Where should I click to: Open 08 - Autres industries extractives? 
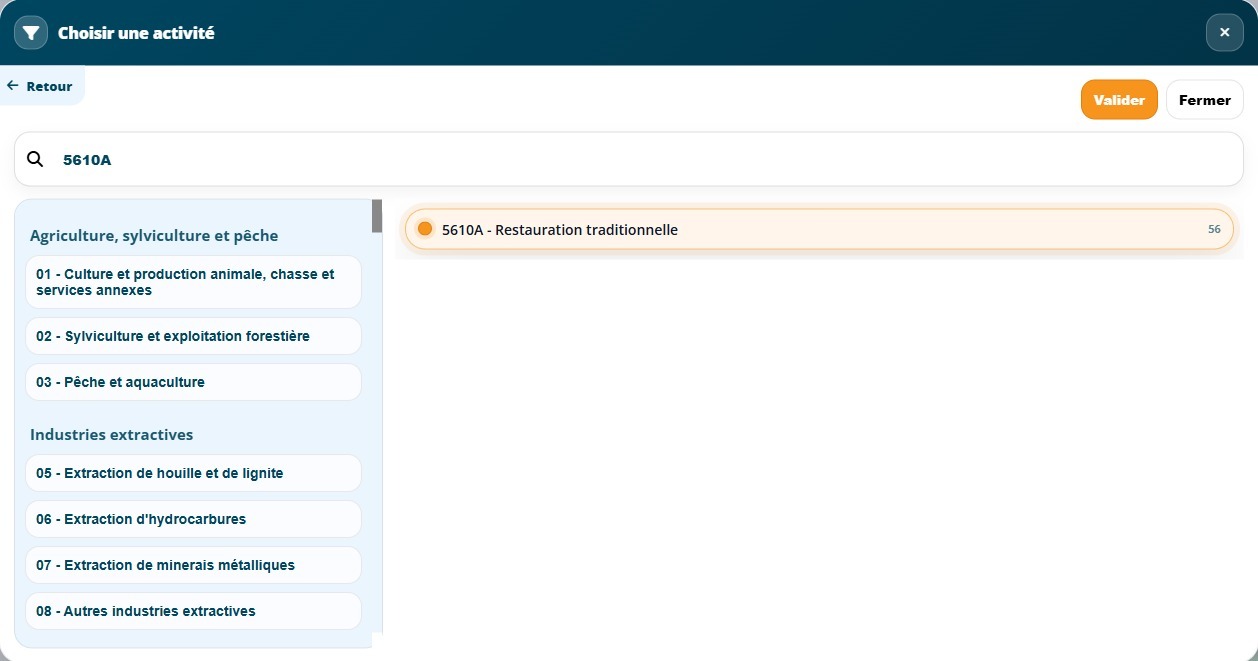click(x=193, y=611)
